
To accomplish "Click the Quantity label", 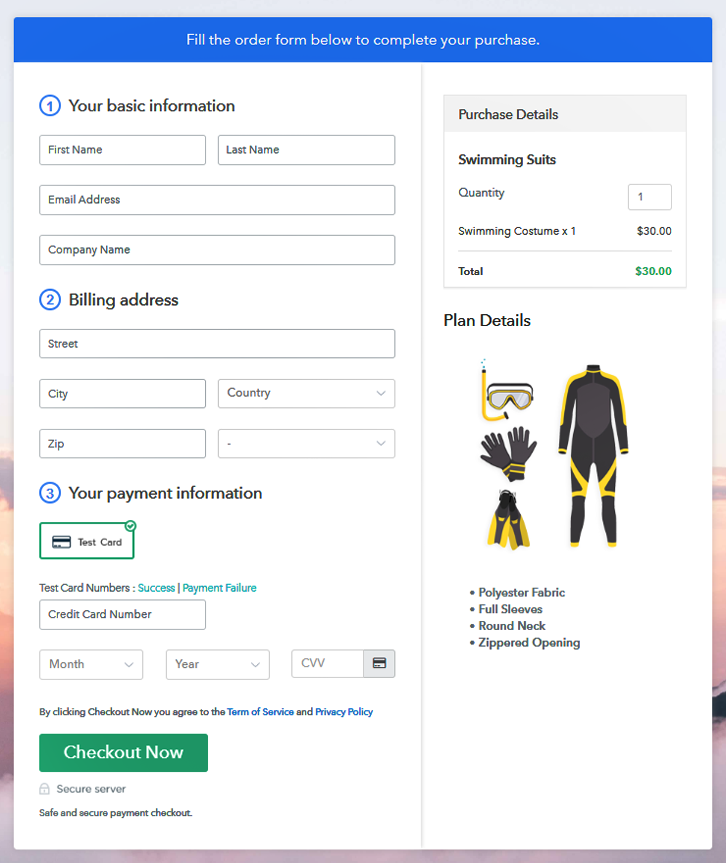I will tap(481, 193).
